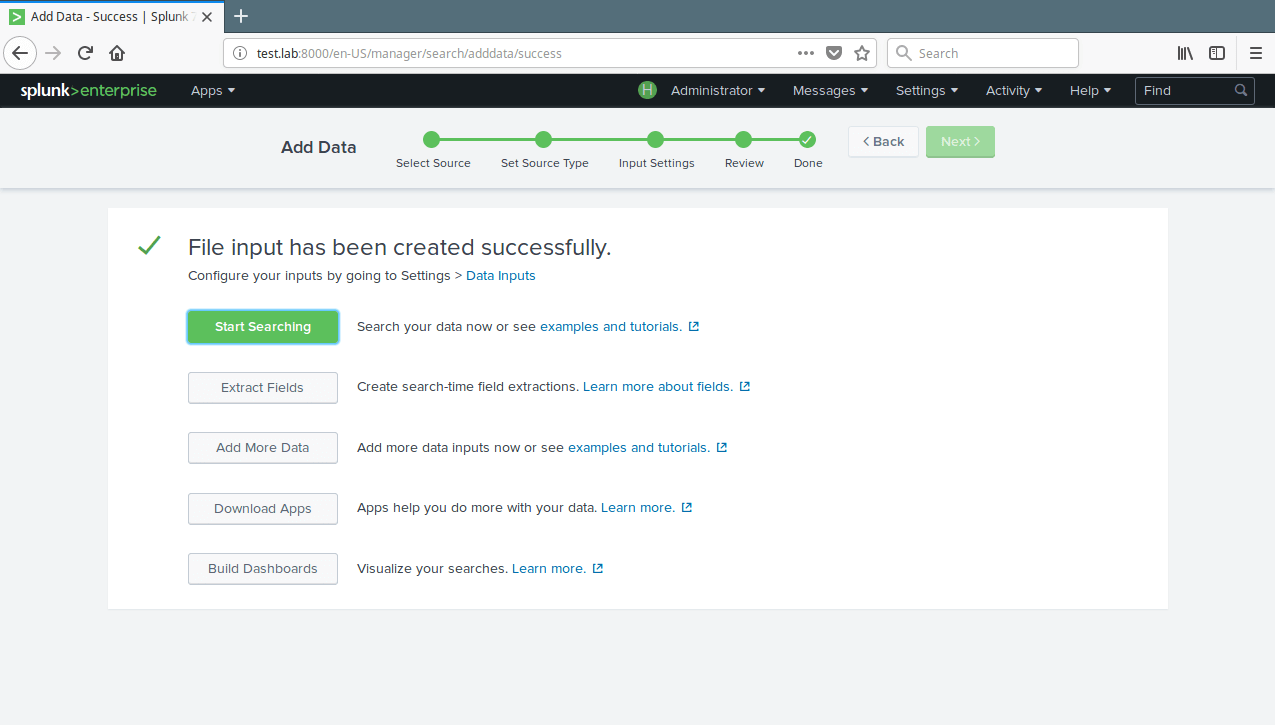Click the Select Source step marker
The image size is (1275, 725).
(432, 140)
